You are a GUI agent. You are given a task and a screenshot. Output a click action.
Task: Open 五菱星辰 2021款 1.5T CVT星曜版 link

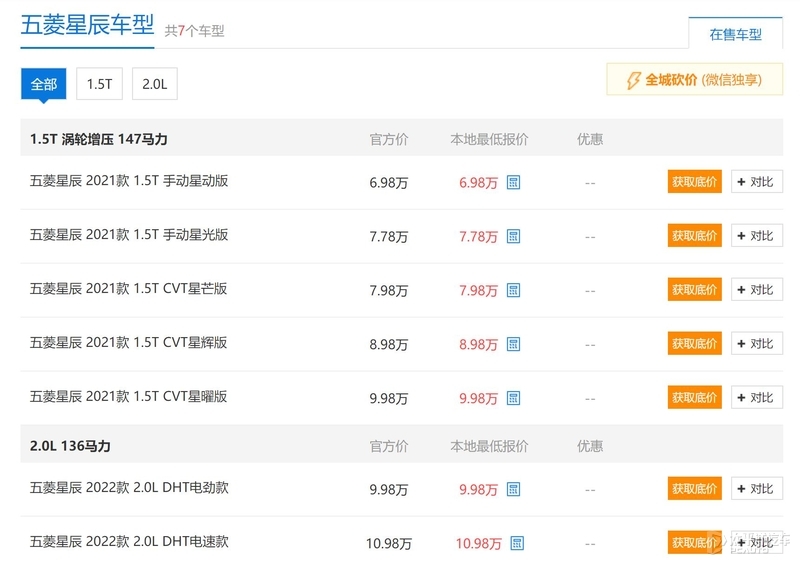129,397
